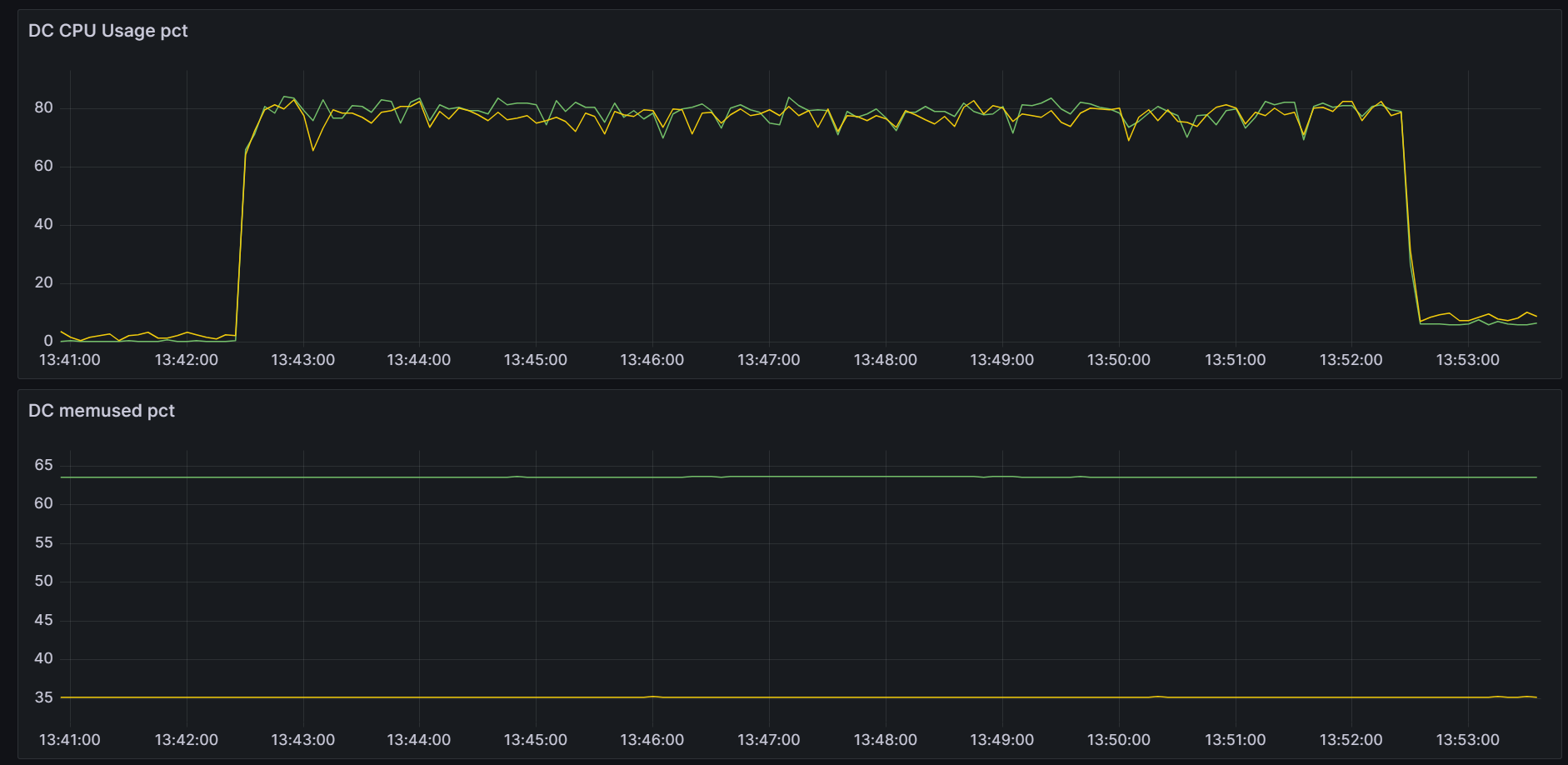Click the 20 y-axis label in the CPU panel
Viewport: 1568px width, 765px height.
click(43, 282)
